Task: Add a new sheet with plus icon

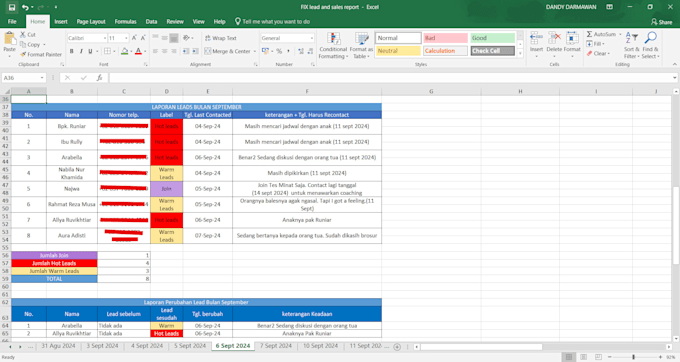Action: pyautogui.click(x=397, y=347)
